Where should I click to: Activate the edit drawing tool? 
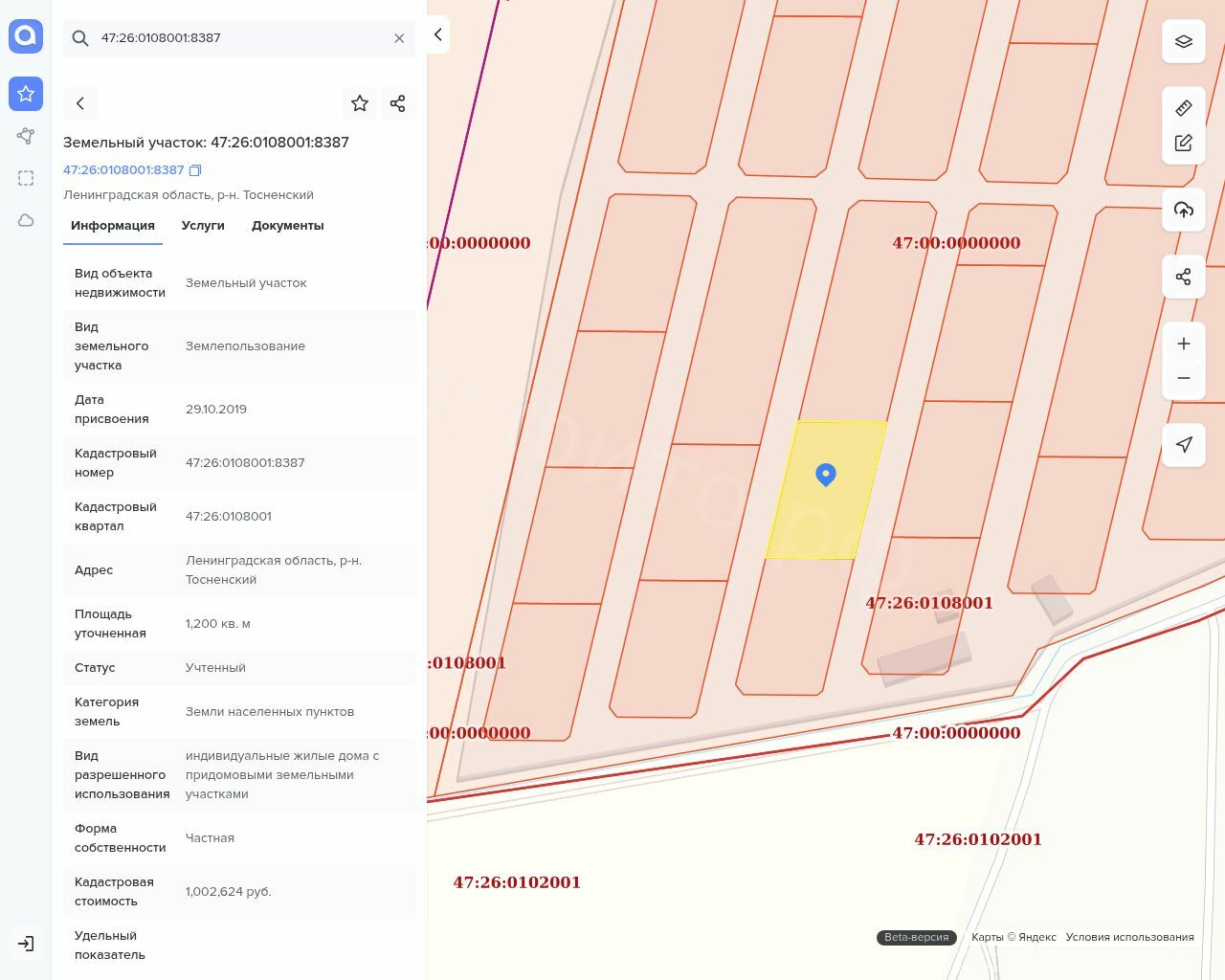point(1183,143)
